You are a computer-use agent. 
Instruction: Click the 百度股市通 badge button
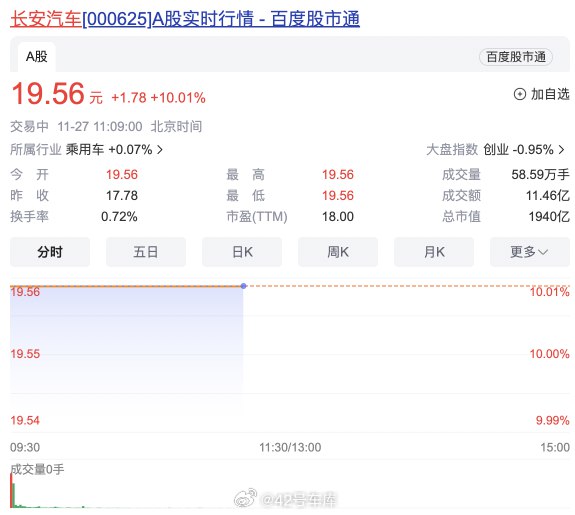(516, 57)
